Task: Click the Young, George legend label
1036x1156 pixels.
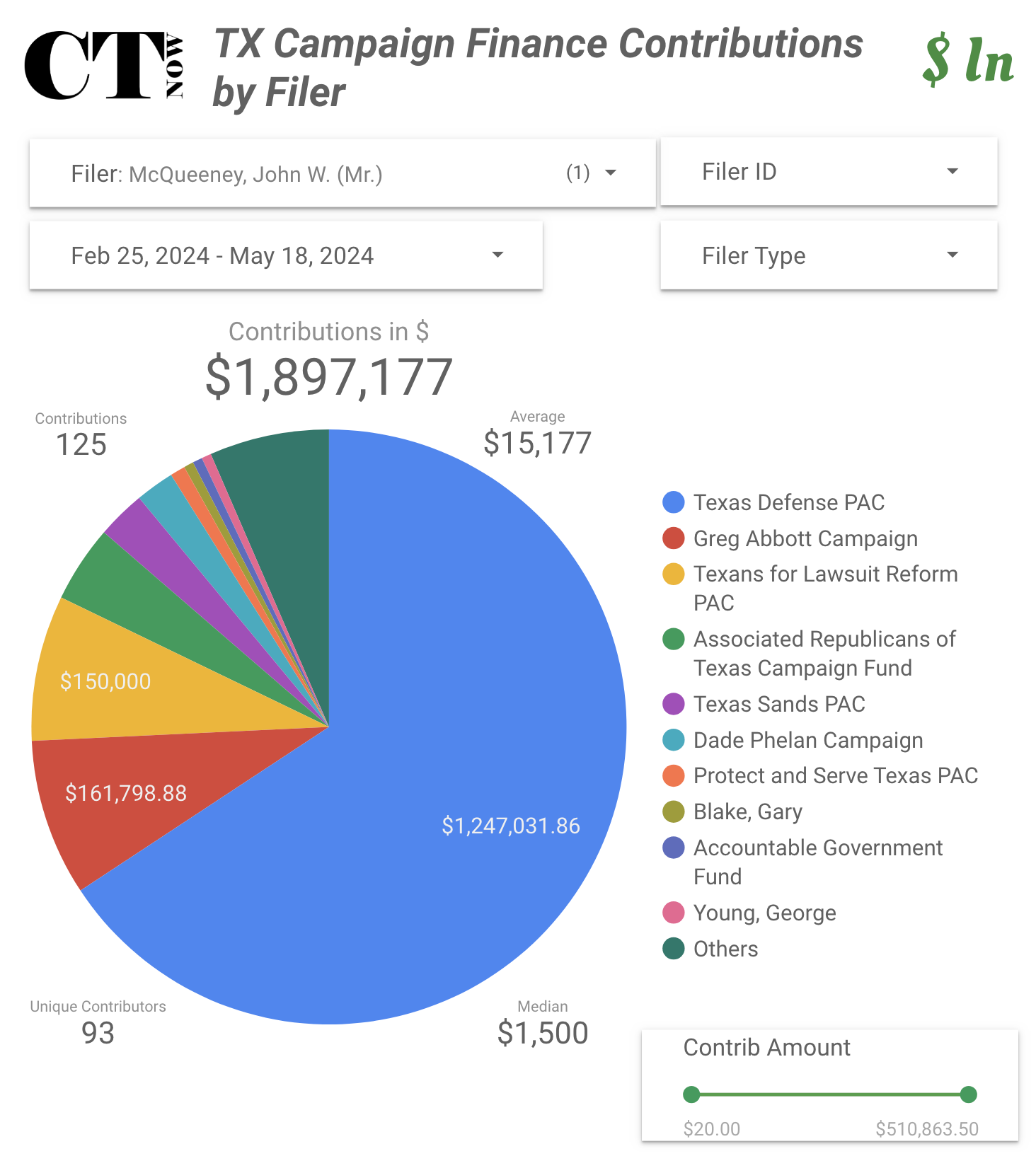Action: tap(764, 913)
